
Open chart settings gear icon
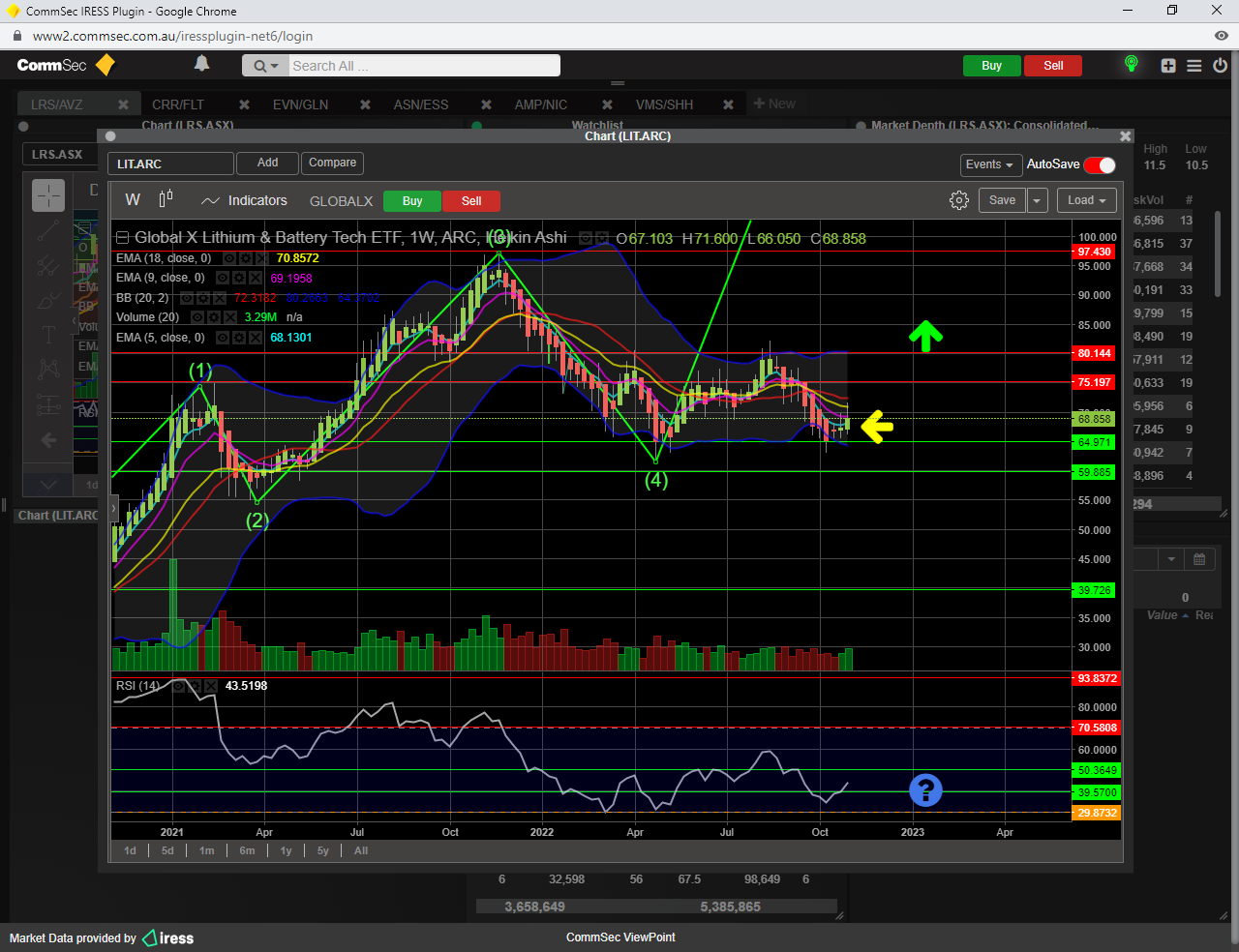[x=958, y=200]
